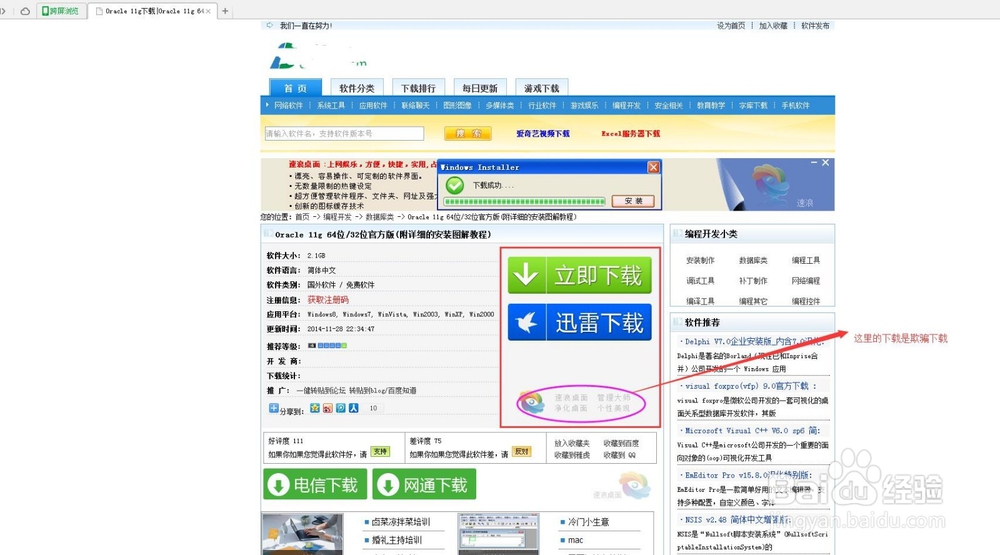Select 编程开发 in the blue category bar

pos(626,105)
